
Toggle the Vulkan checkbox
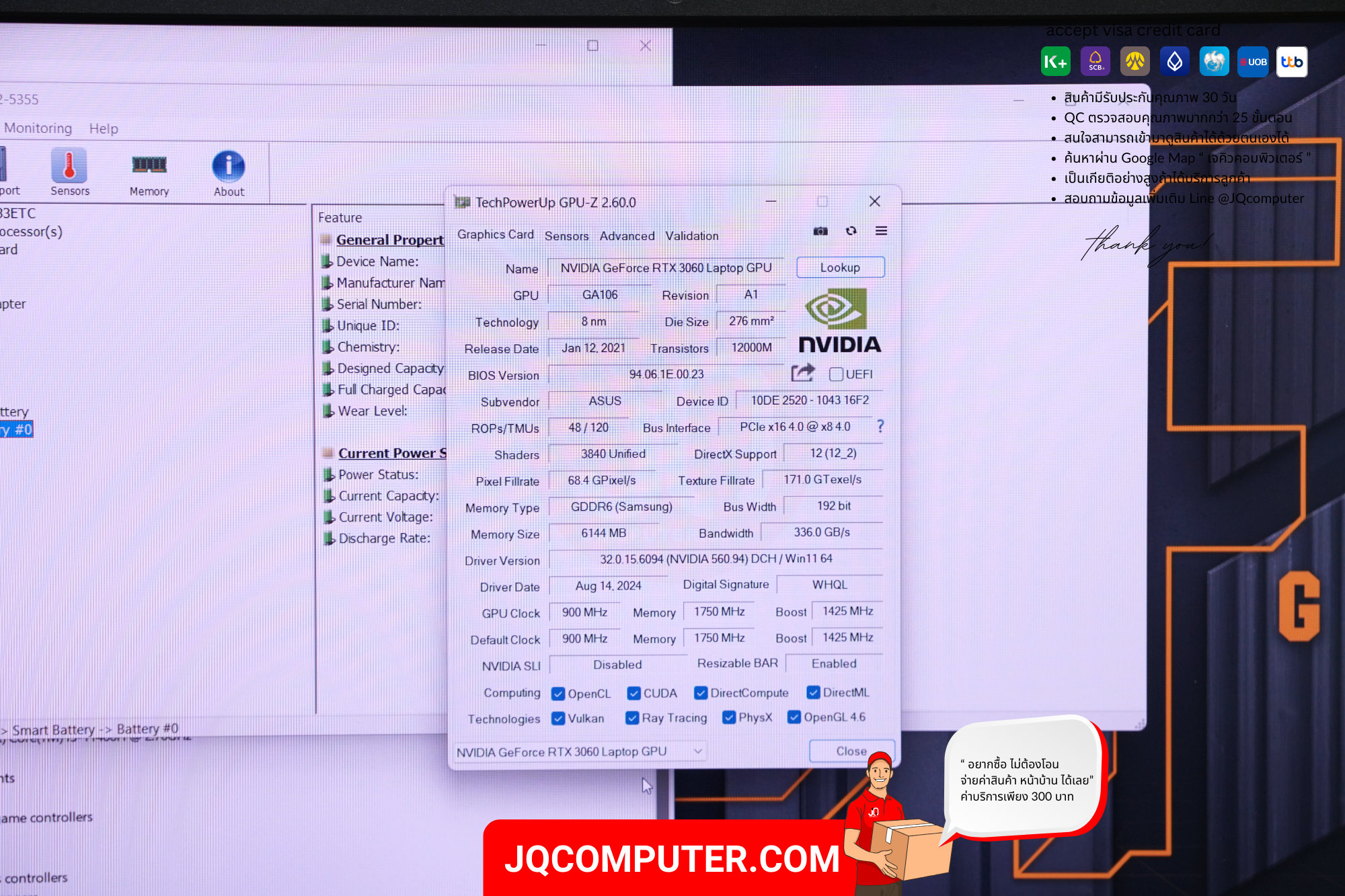point(558,719)
